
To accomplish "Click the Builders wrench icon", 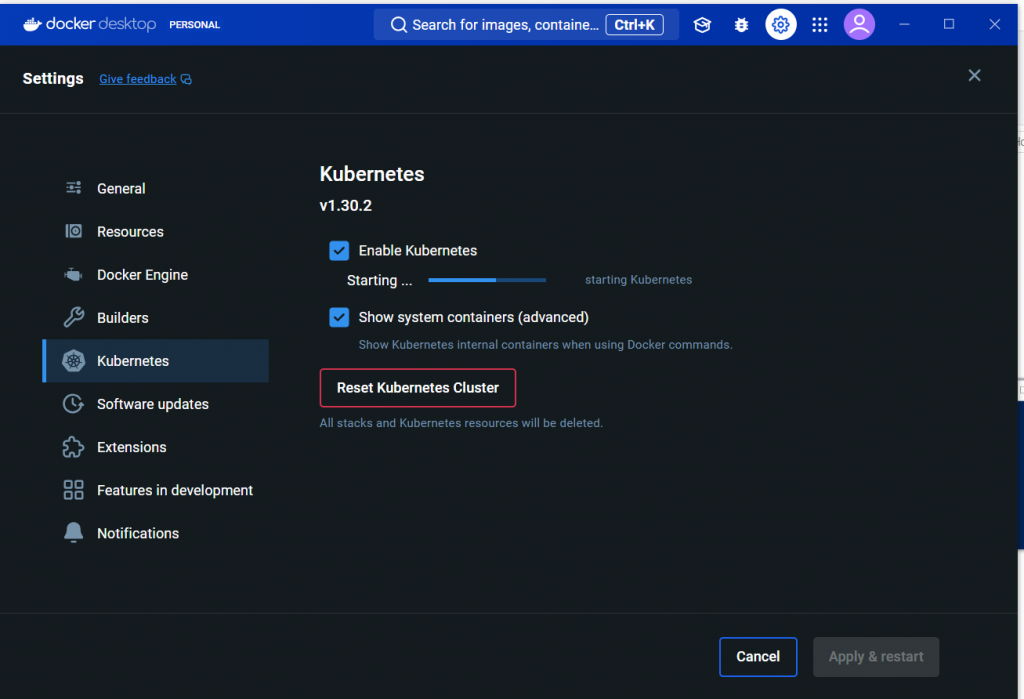I will [x=73, y=317].
